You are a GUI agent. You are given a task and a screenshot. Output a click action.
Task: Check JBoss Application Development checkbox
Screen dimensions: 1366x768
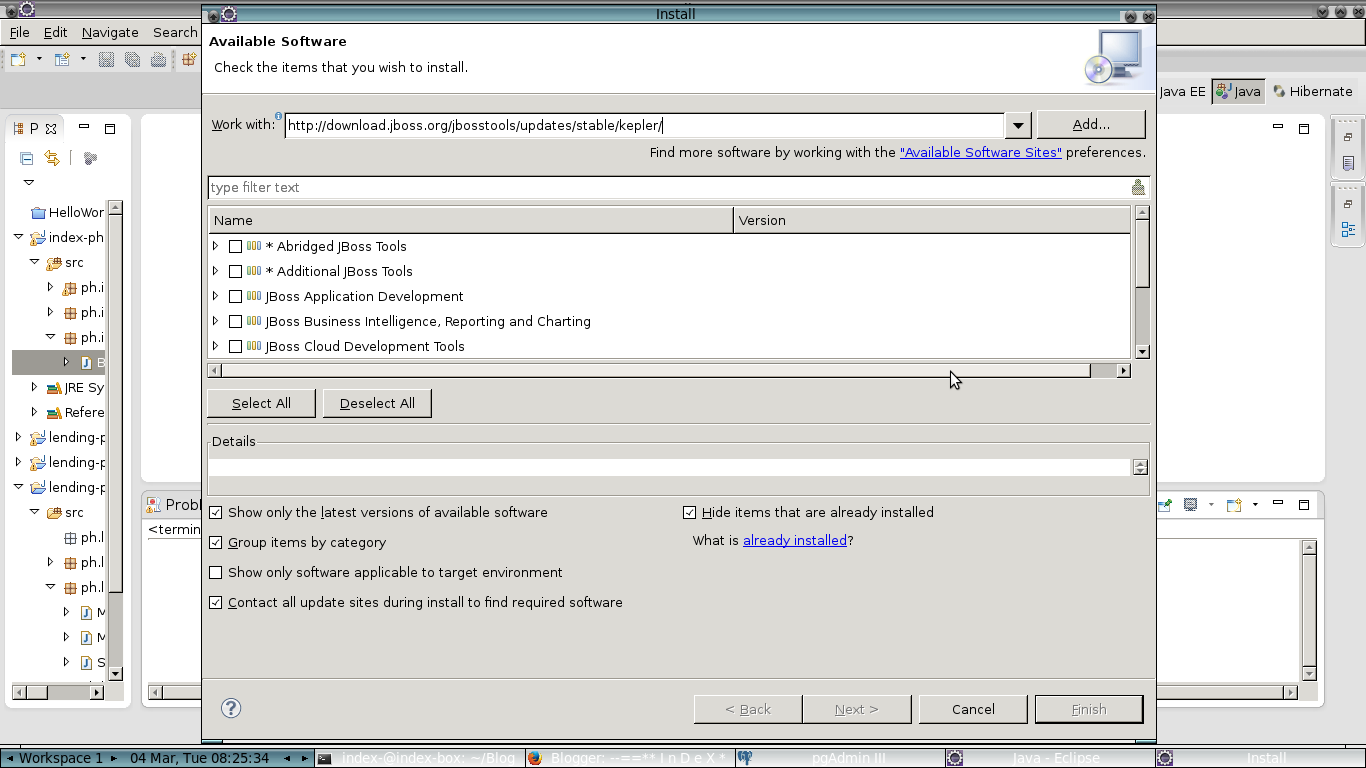[x=235, y=296]
